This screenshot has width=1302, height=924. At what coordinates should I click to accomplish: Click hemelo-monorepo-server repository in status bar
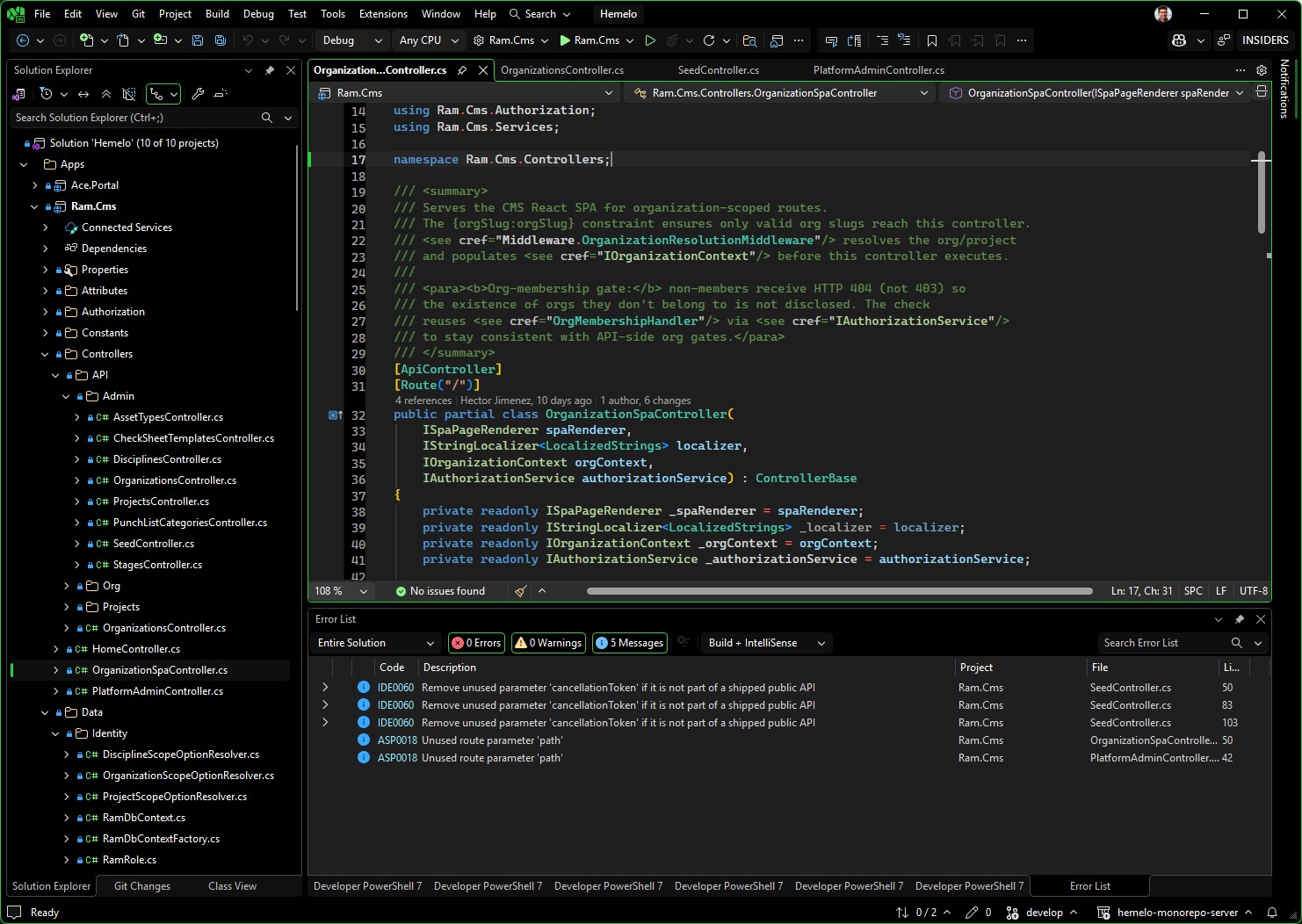[x=1176, y=913]
